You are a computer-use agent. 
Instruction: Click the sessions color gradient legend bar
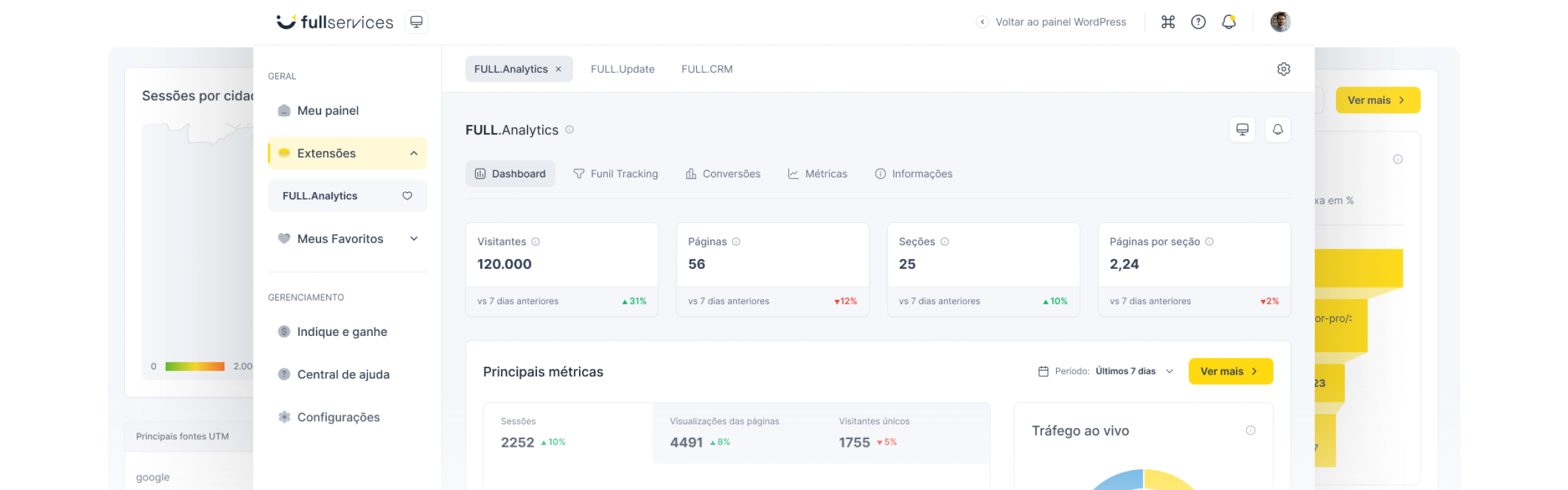[195, 366]
